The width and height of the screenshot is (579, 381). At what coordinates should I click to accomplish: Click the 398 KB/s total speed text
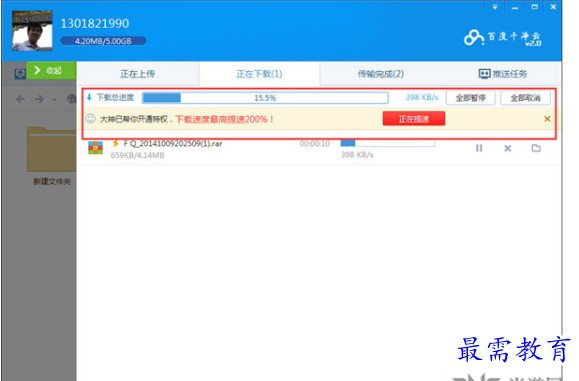click(x=422, y=97)
